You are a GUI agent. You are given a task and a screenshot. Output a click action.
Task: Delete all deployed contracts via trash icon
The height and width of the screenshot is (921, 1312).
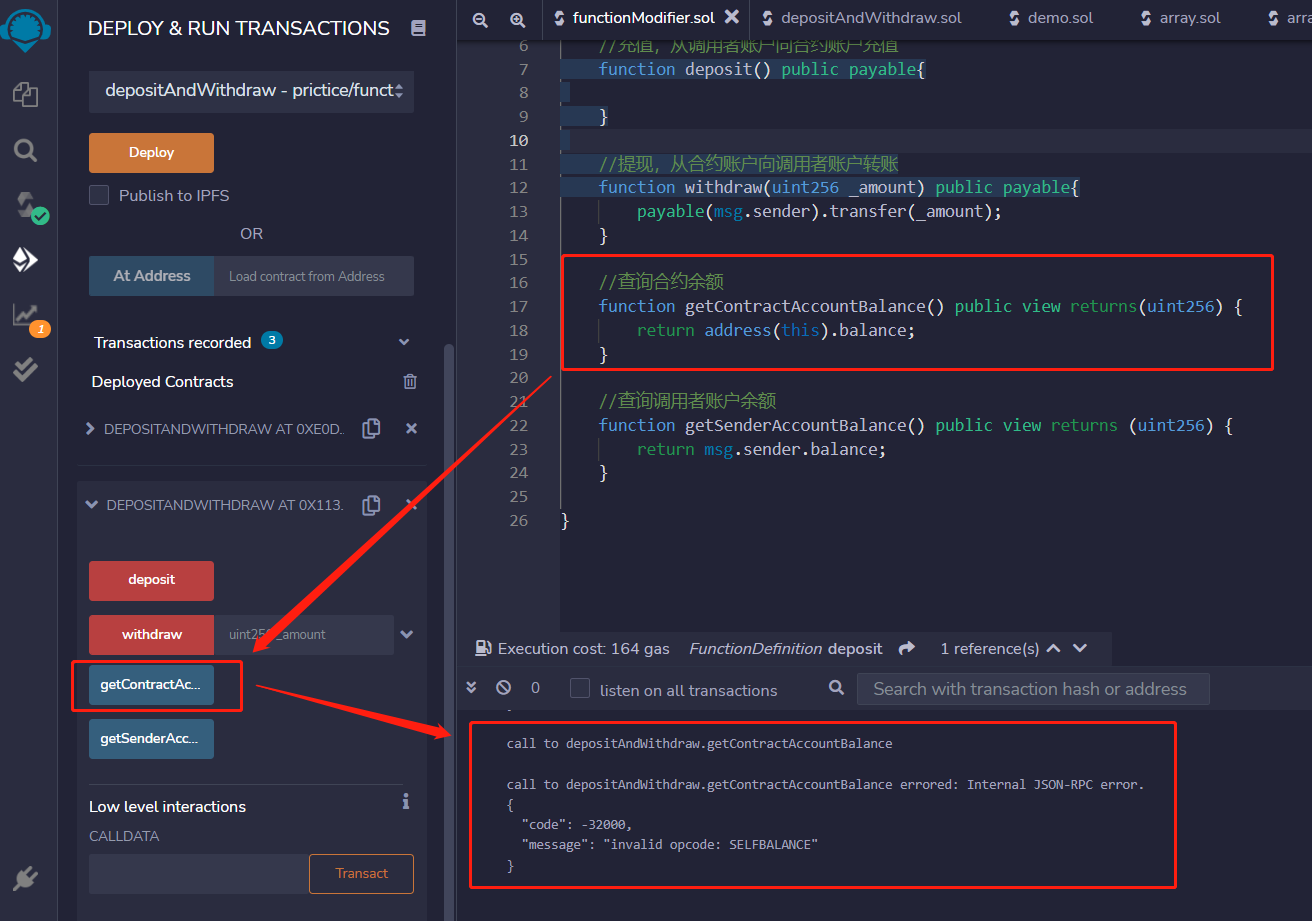(409, 381)
